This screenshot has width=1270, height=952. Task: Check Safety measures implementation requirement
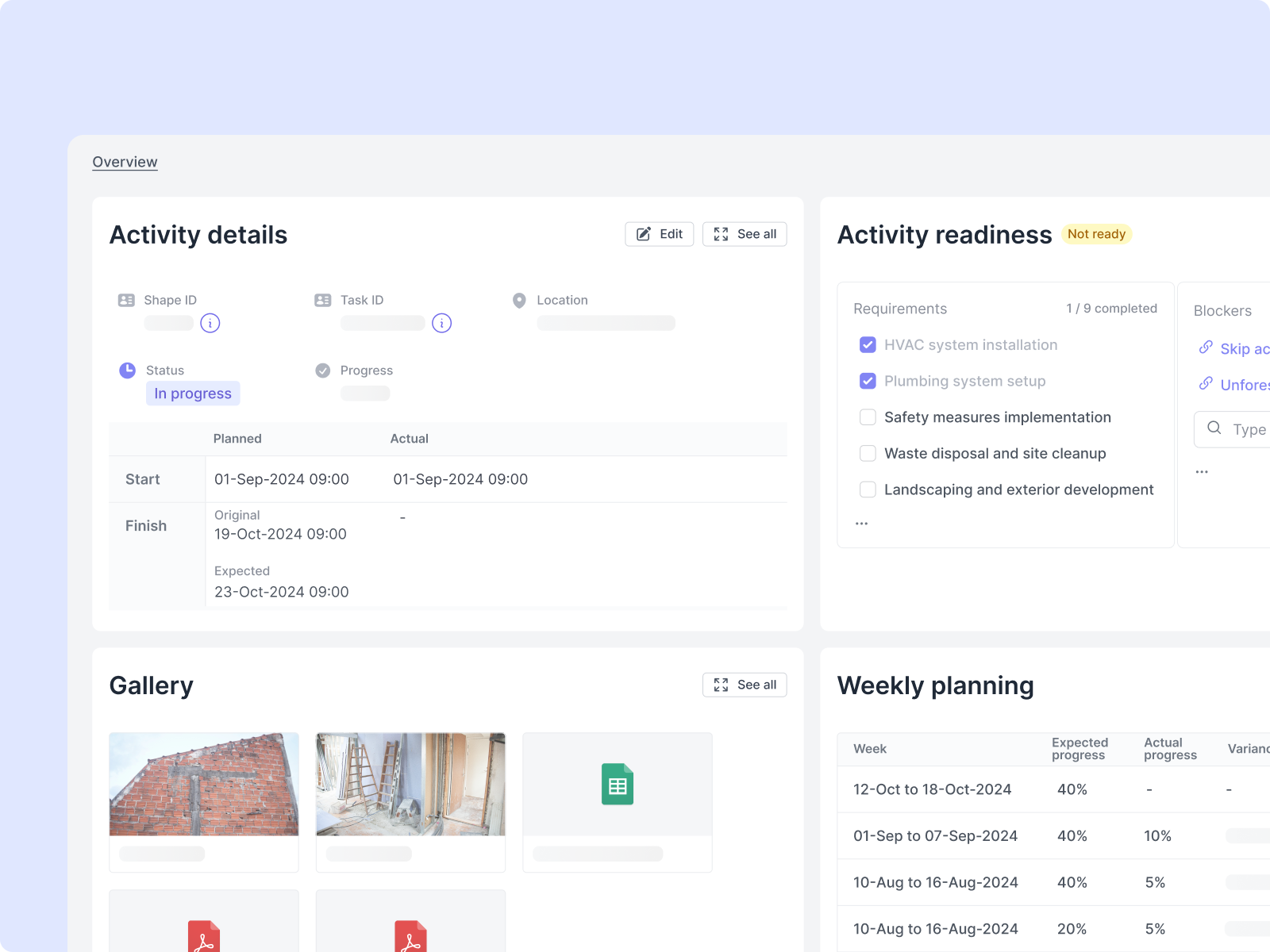click(868, 417)
